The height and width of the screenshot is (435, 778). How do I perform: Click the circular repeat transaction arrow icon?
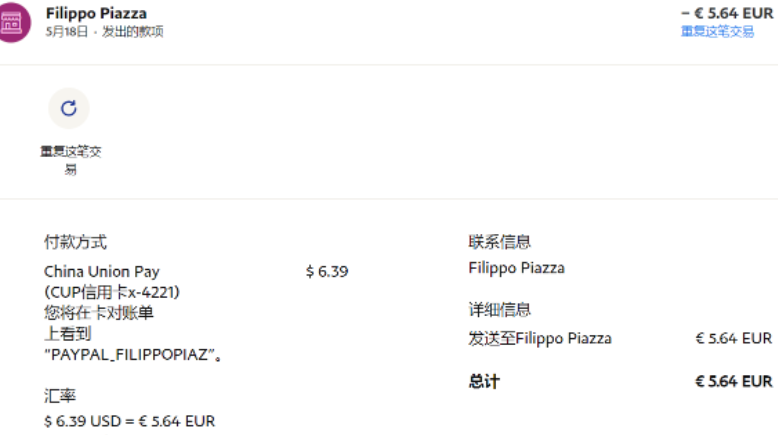69,108
